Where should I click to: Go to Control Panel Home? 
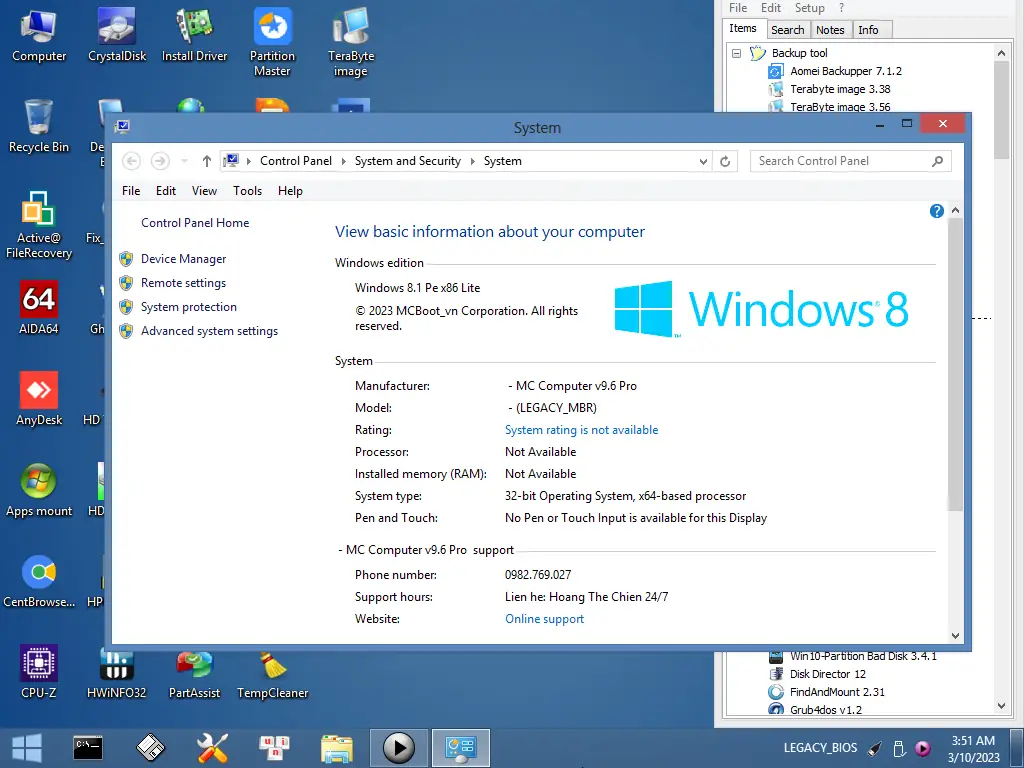195,223
